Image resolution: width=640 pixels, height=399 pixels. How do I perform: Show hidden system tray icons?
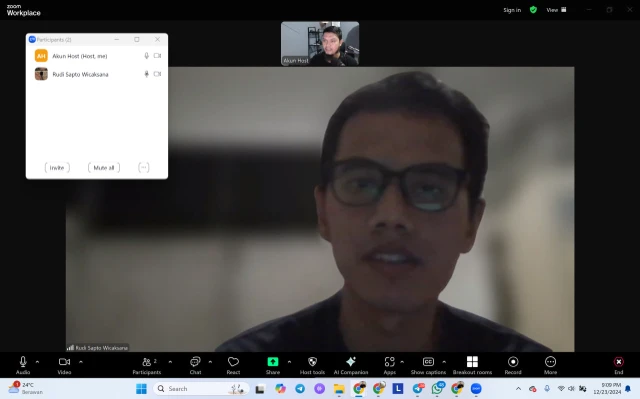pos(518,389)
